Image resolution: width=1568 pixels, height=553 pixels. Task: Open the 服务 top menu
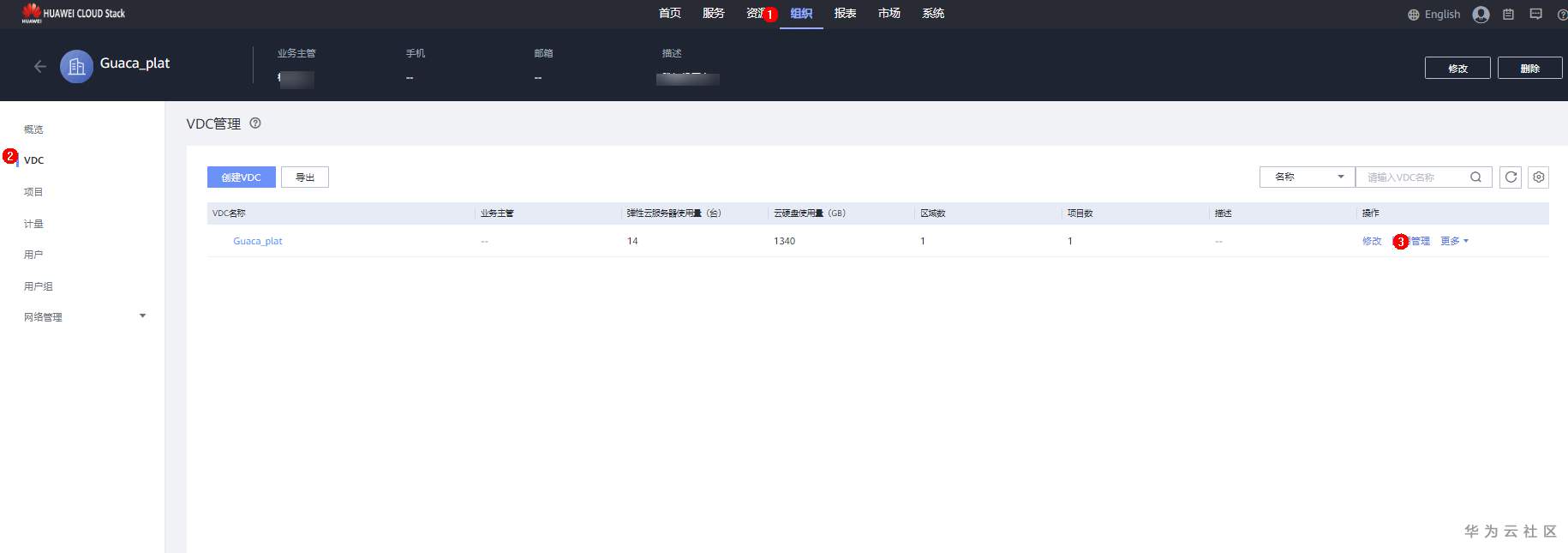click(x=714, y=13)
